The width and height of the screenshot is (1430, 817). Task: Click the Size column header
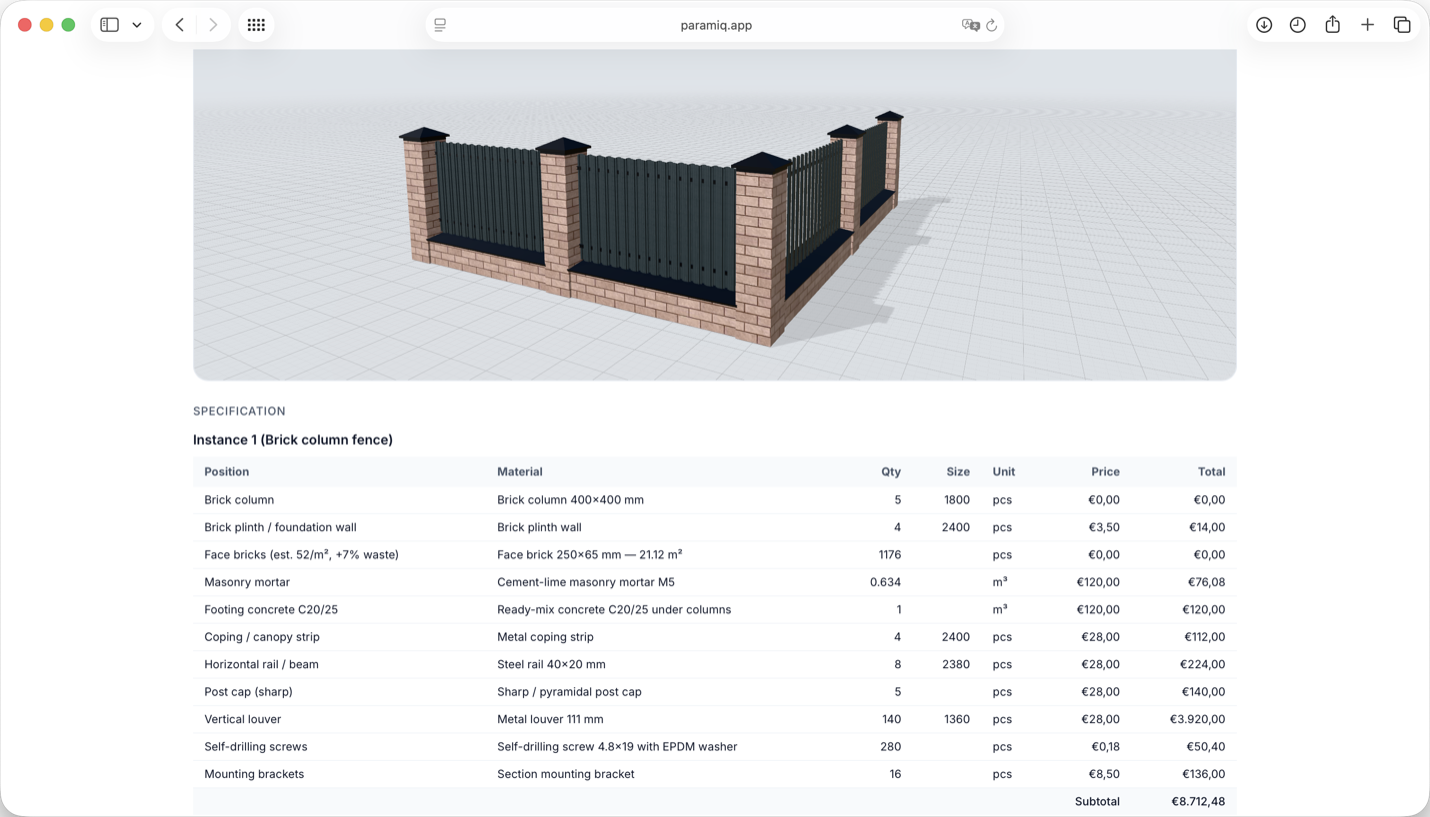point(958,472)
